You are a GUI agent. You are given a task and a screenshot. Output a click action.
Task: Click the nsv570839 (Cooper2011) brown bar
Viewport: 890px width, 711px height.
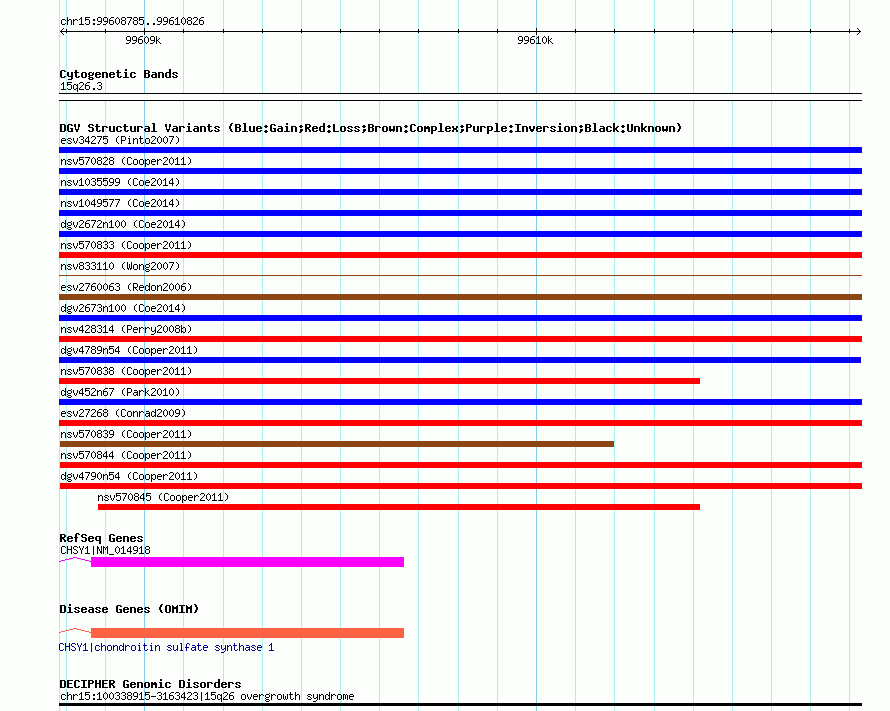pyautogui.click(x=337, y=444)
